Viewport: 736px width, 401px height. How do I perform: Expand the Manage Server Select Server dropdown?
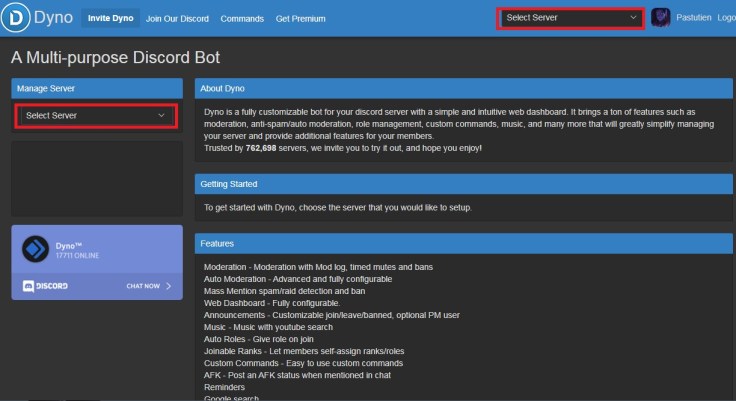point(96,116)
